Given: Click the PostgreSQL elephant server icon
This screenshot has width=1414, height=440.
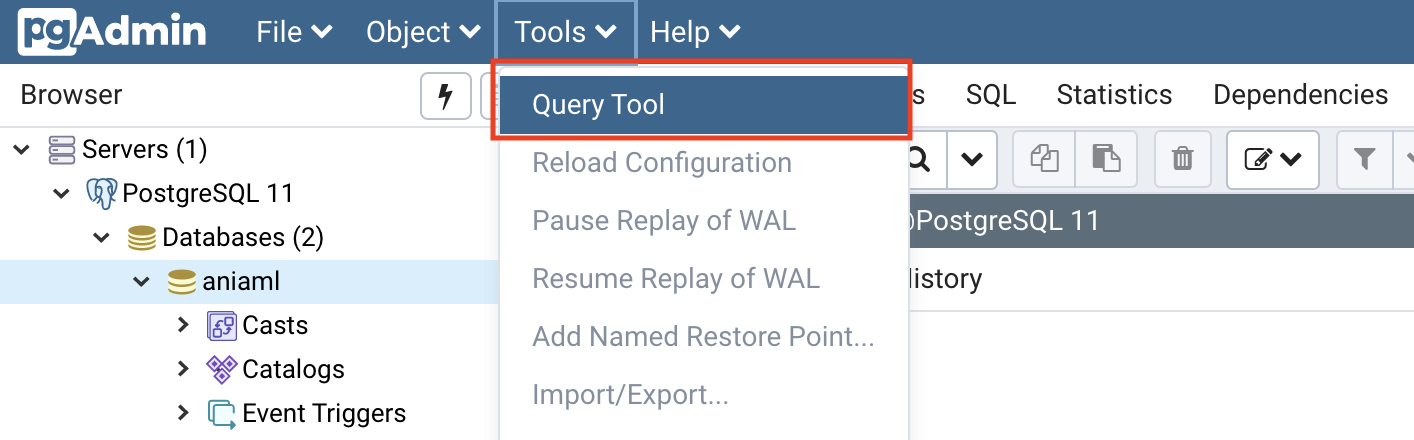Looking at the screenshot, I should point(102,193).
